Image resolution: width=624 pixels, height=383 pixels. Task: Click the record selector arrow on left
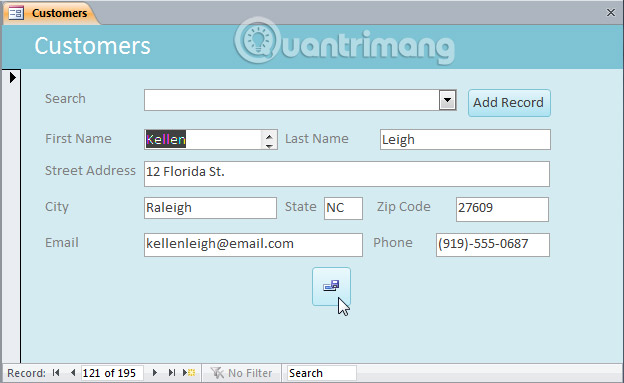tap(13, 77)
